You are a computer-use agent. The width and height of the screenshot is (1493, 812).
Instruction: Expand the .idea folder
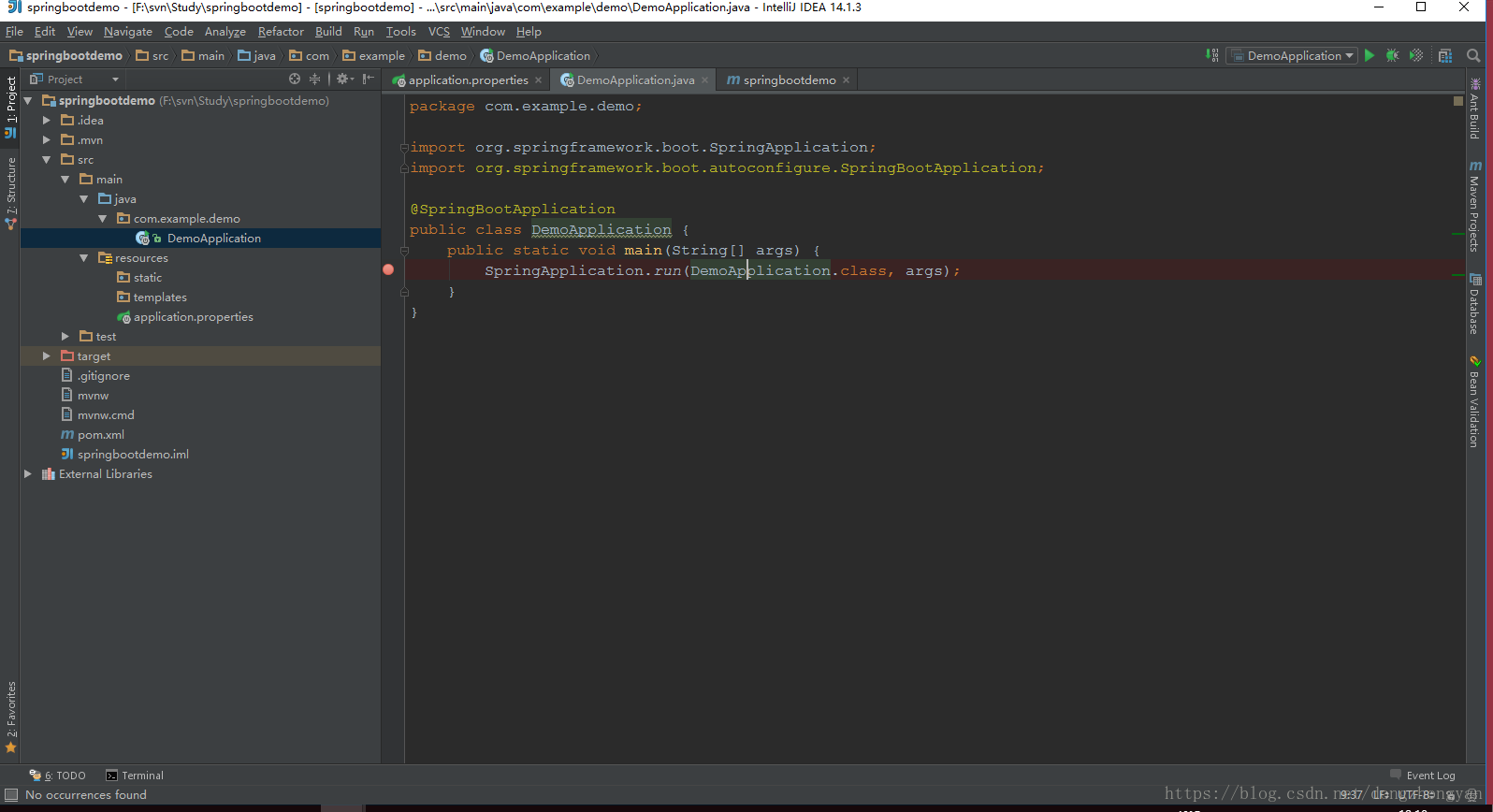click(47, 120)
